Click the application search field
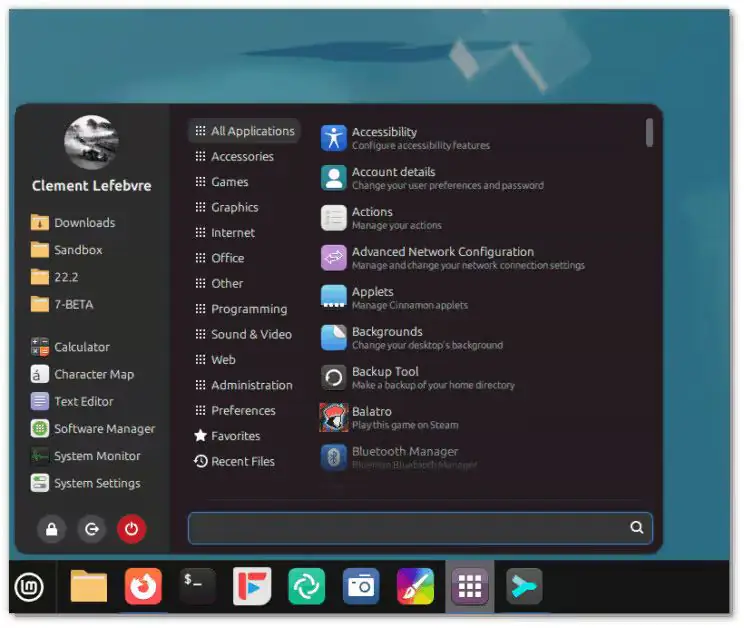Screen dimensions: 744x628 tap(410, 528)
